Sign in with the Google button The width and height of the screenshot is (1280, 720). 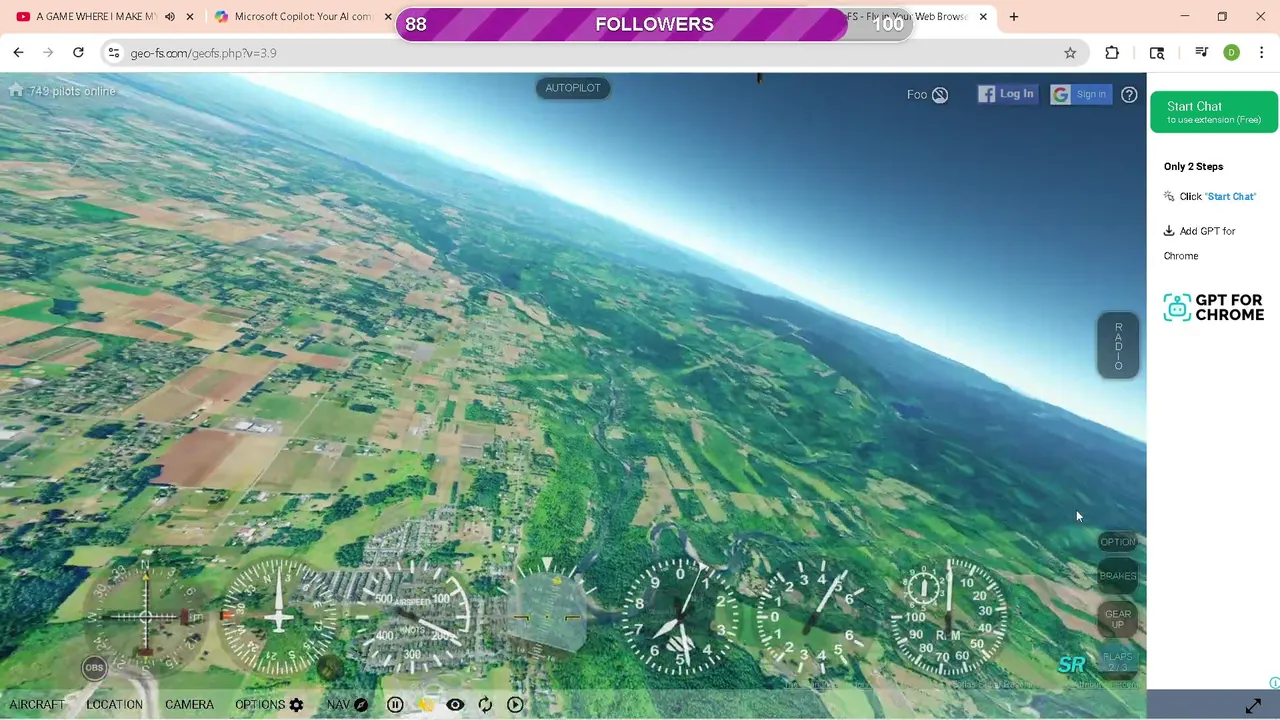[1080, 94]
